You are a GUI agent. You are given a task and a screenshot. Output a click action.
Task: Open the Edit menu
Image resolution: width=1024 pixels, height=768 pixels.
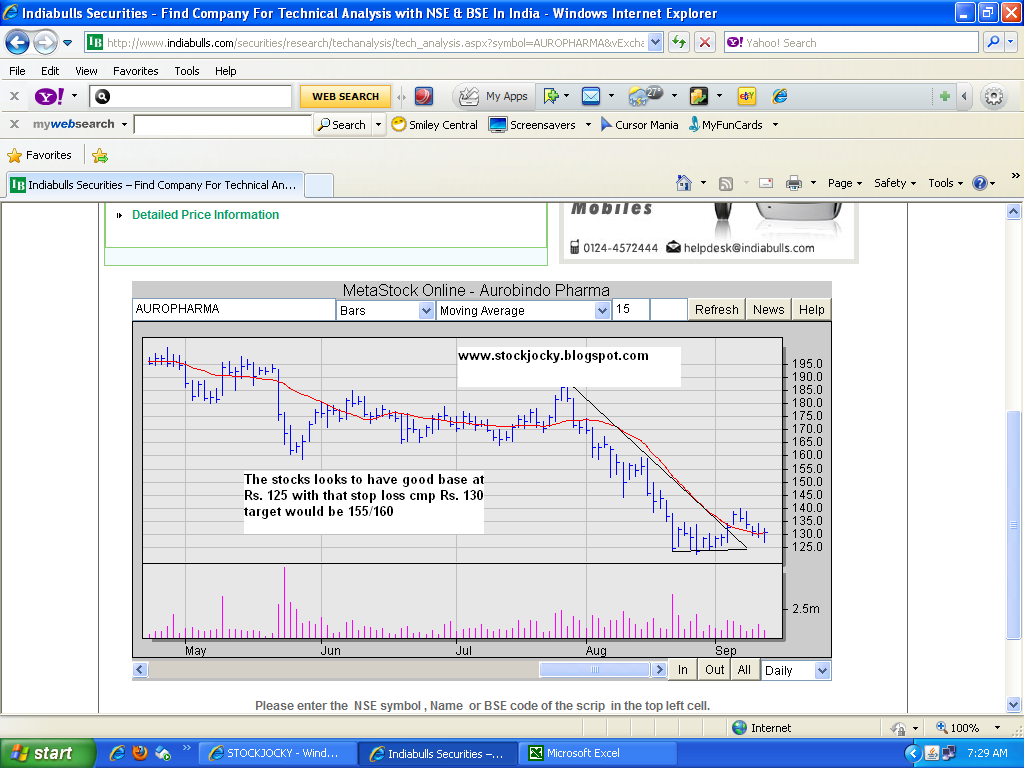tap(50, 71)
